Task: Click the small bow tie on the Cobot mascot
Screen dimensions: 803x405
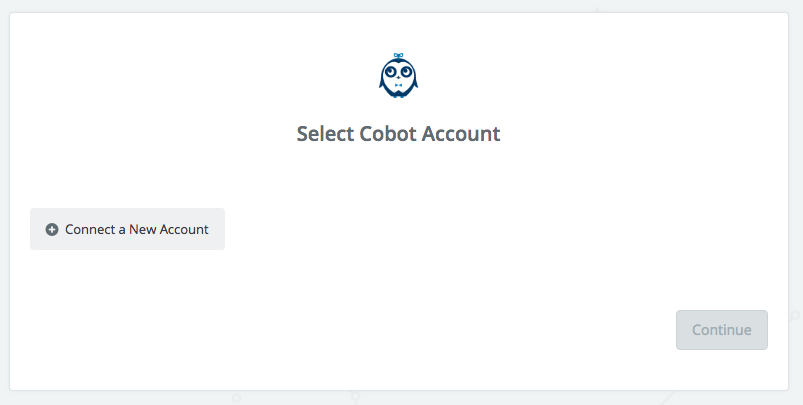Action: (398, 85)
